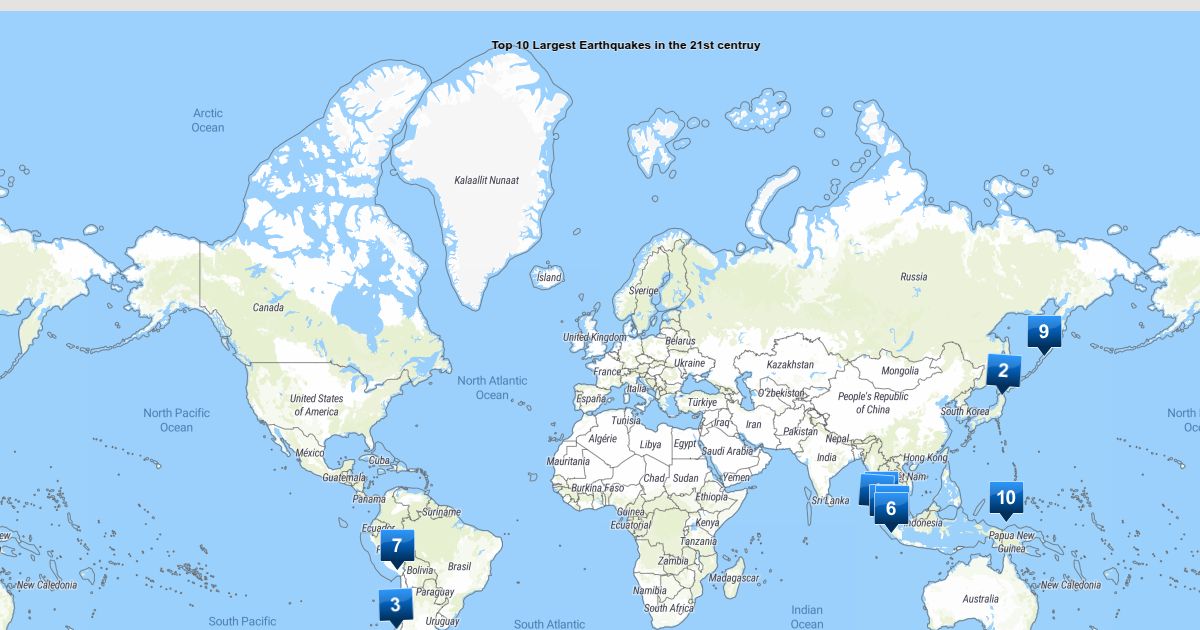Click the Australia label on the map
This screenshot has height=630, width=1200.
click(x=980, y=599)
